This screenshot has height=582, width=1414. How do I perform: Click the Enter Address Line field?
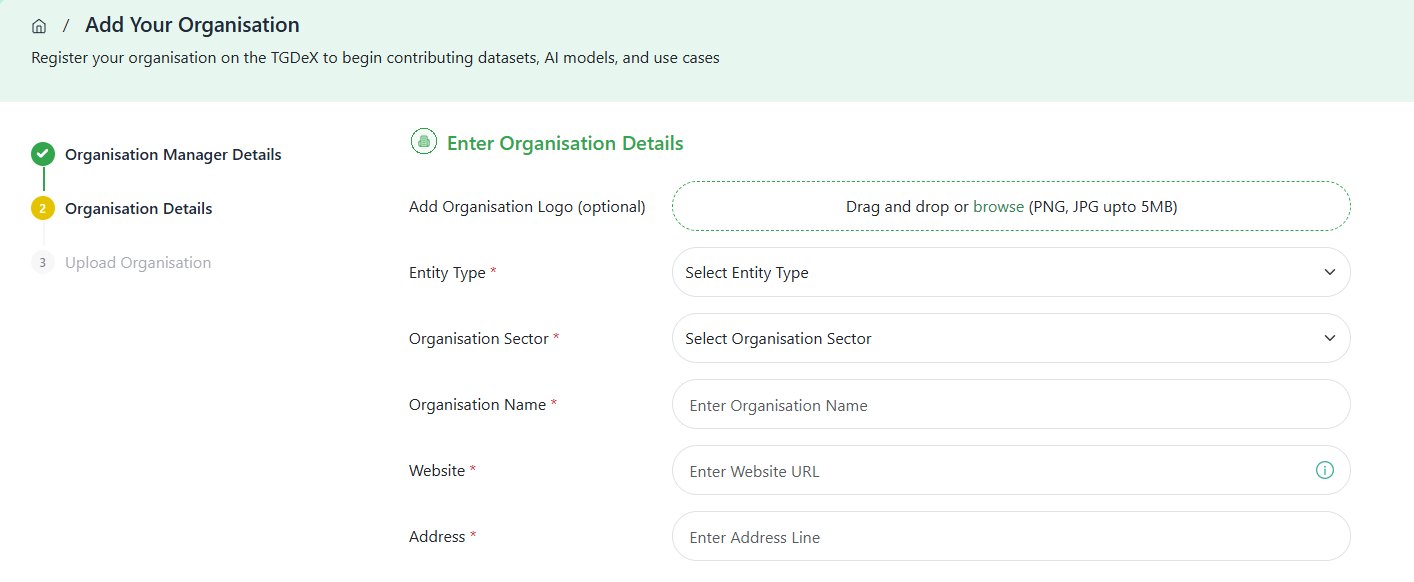coord(1010,536)
